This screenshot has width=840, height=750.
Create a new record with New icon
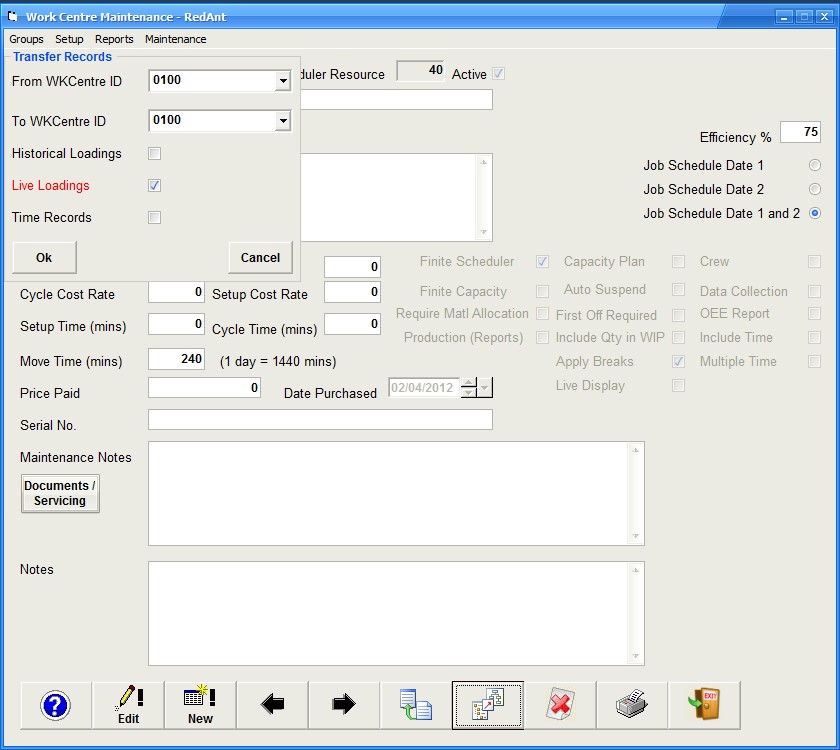[x=200, y=705]
